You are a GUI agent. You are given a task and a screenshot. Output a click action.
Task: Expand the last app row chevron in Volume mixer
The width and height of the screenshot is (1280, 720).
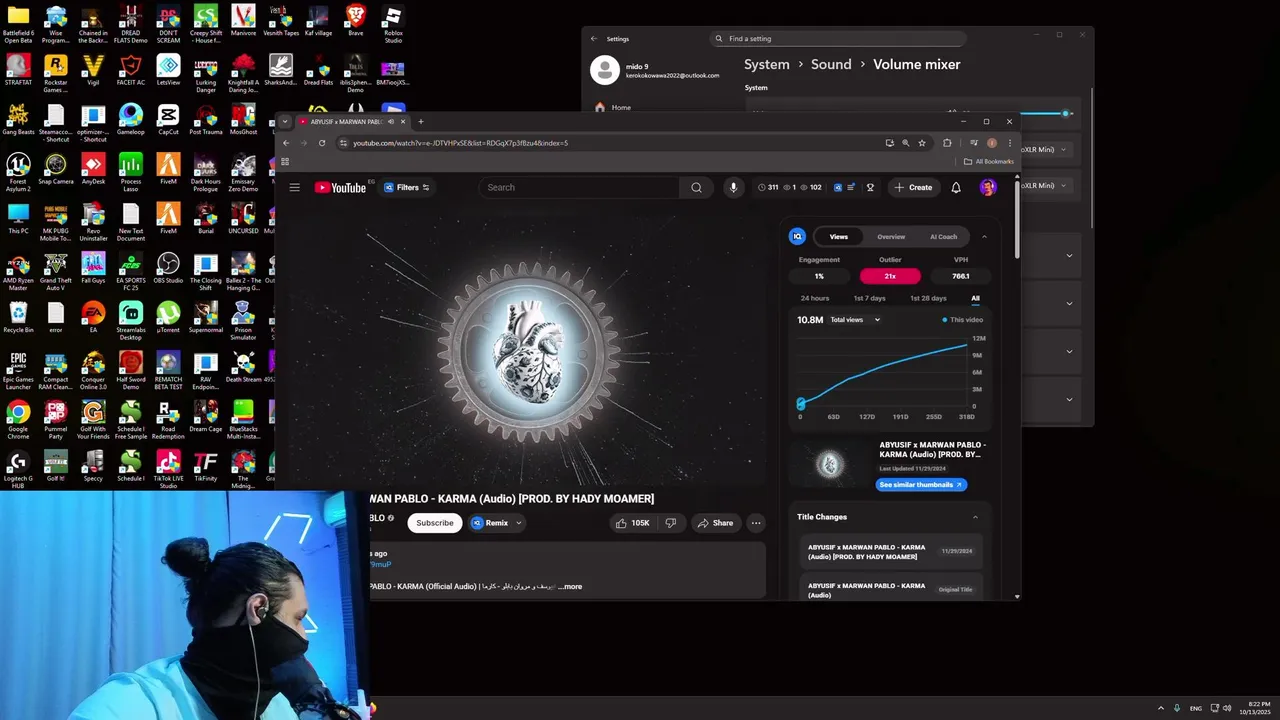point(1069,400)
